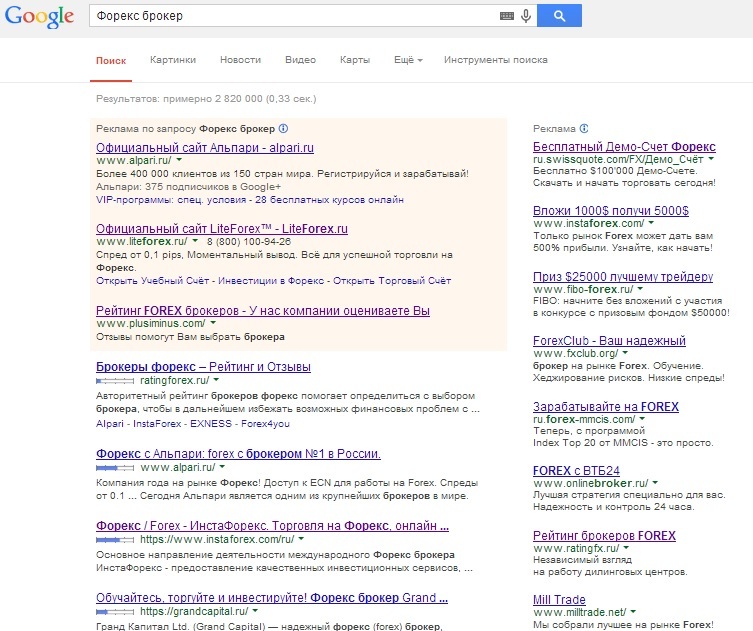The height and width of the screenshot is (631, 753).
Task: Open 'ForexClub - Ваш надежный' ad
Action: coord(609,341)
